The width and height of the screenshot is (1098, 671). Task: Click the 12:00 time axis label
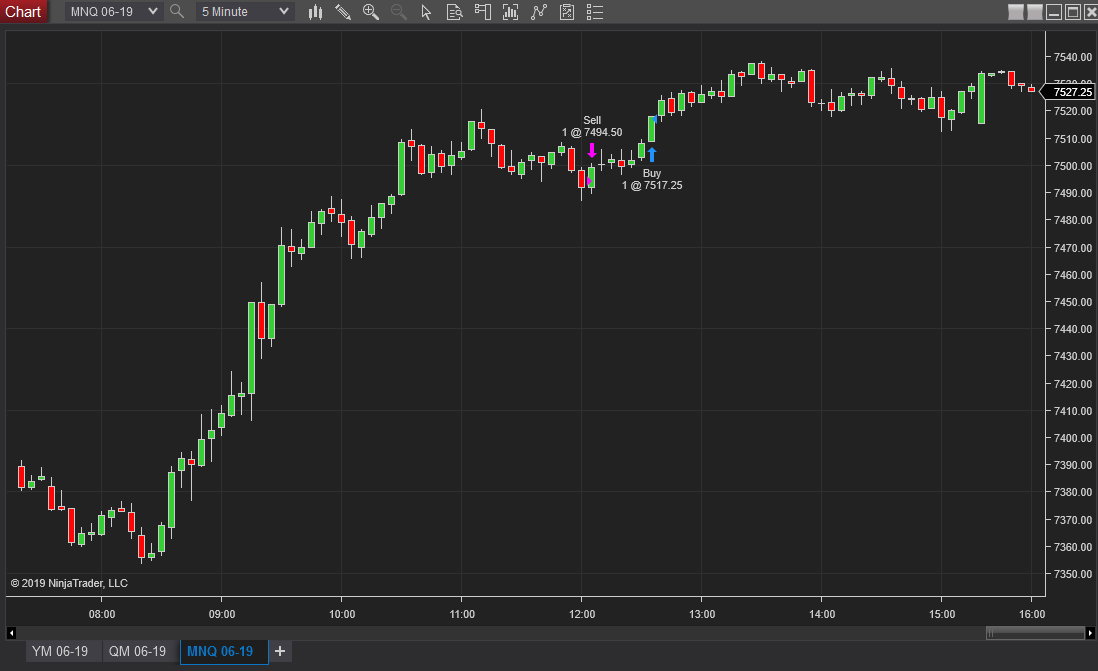tap(582, 614)
